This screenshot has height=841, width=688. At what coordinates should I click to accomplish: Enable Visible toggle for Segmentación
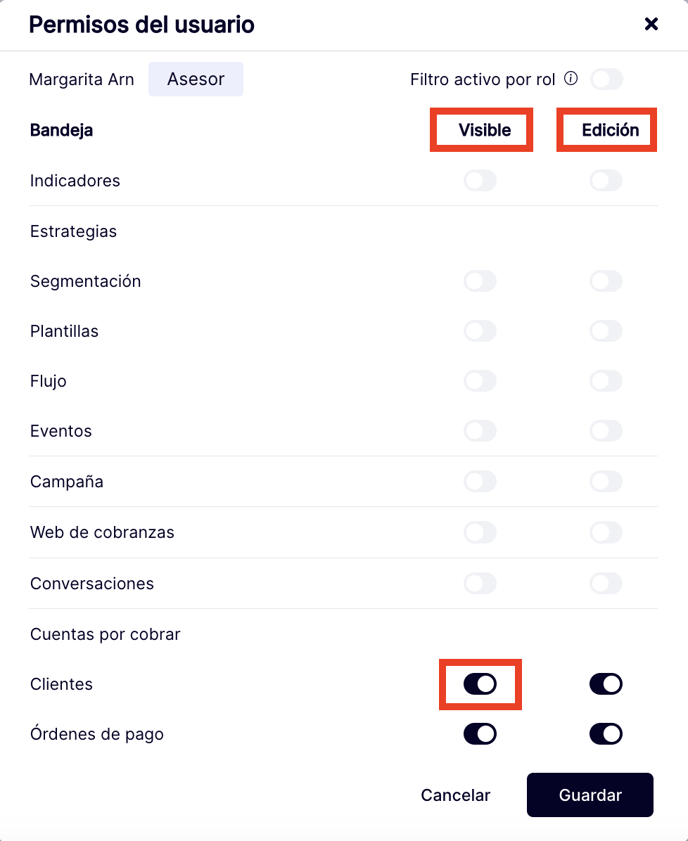[480, 281]
